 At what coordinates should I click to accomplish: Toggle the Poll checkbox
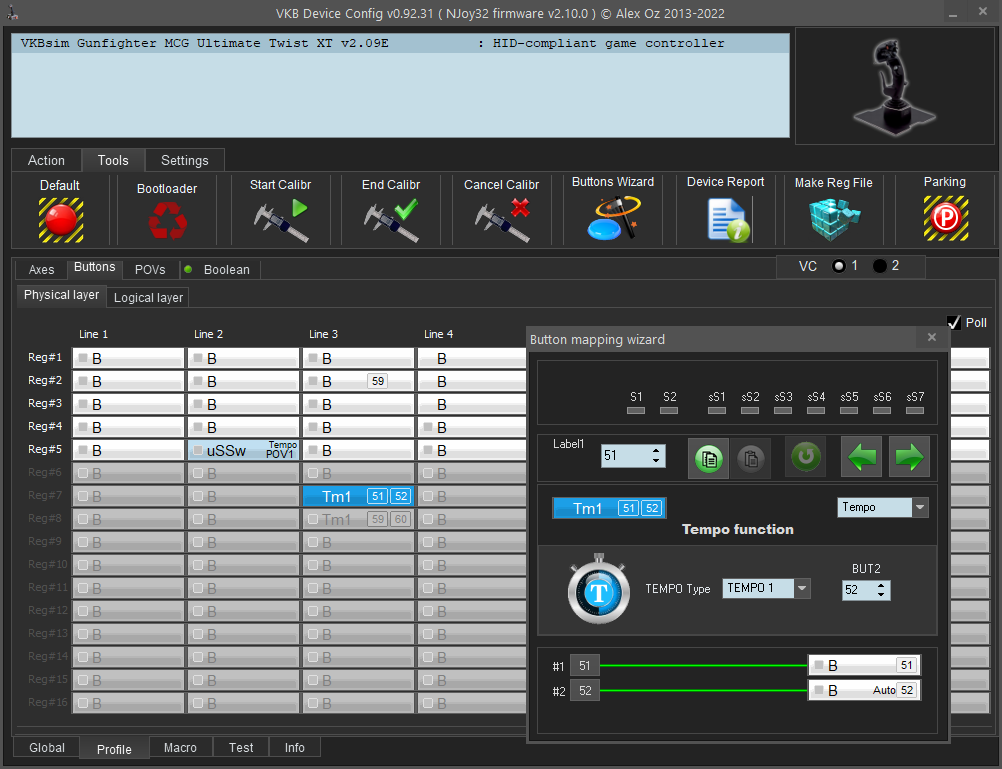click(954, 323)
